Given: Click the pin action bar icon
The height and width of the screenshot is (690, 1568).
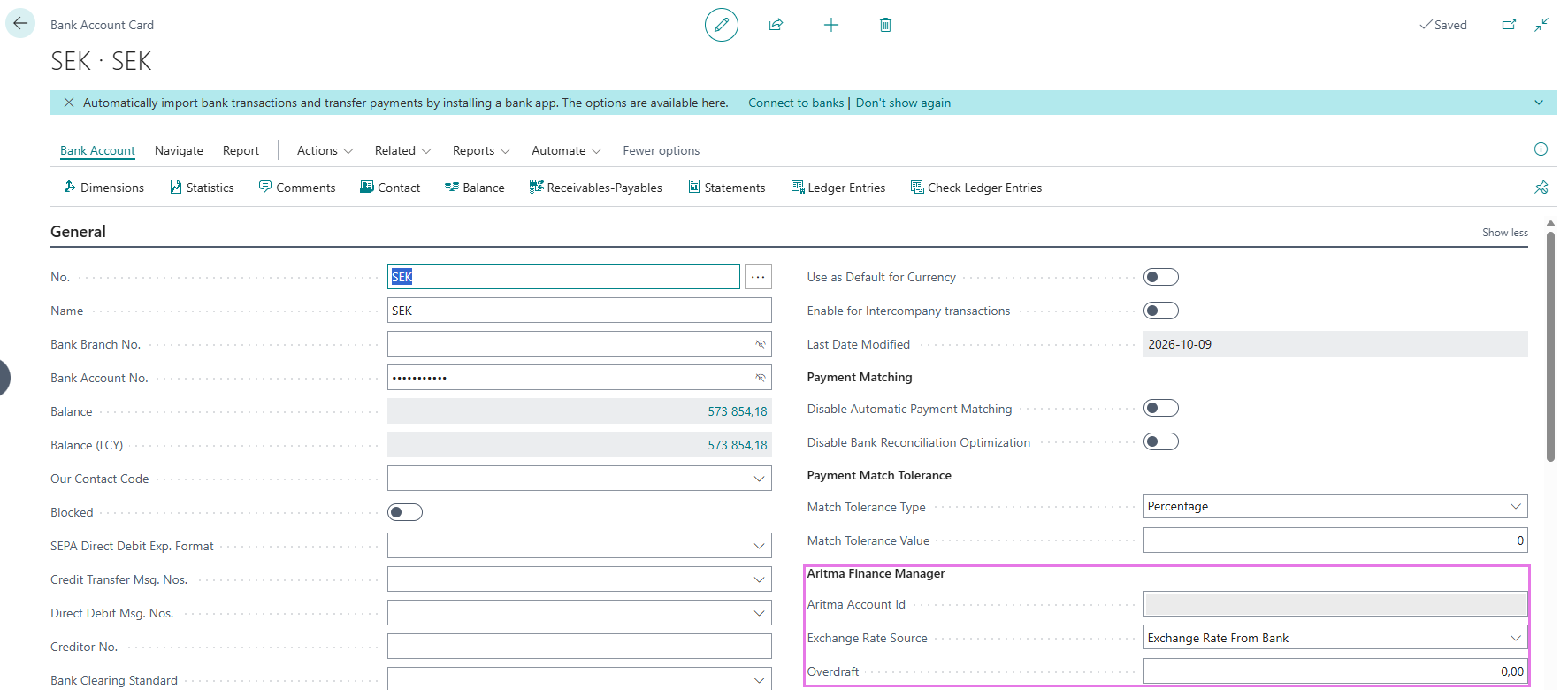Looking at the screenshot, I should click(x=1541, y=188).
